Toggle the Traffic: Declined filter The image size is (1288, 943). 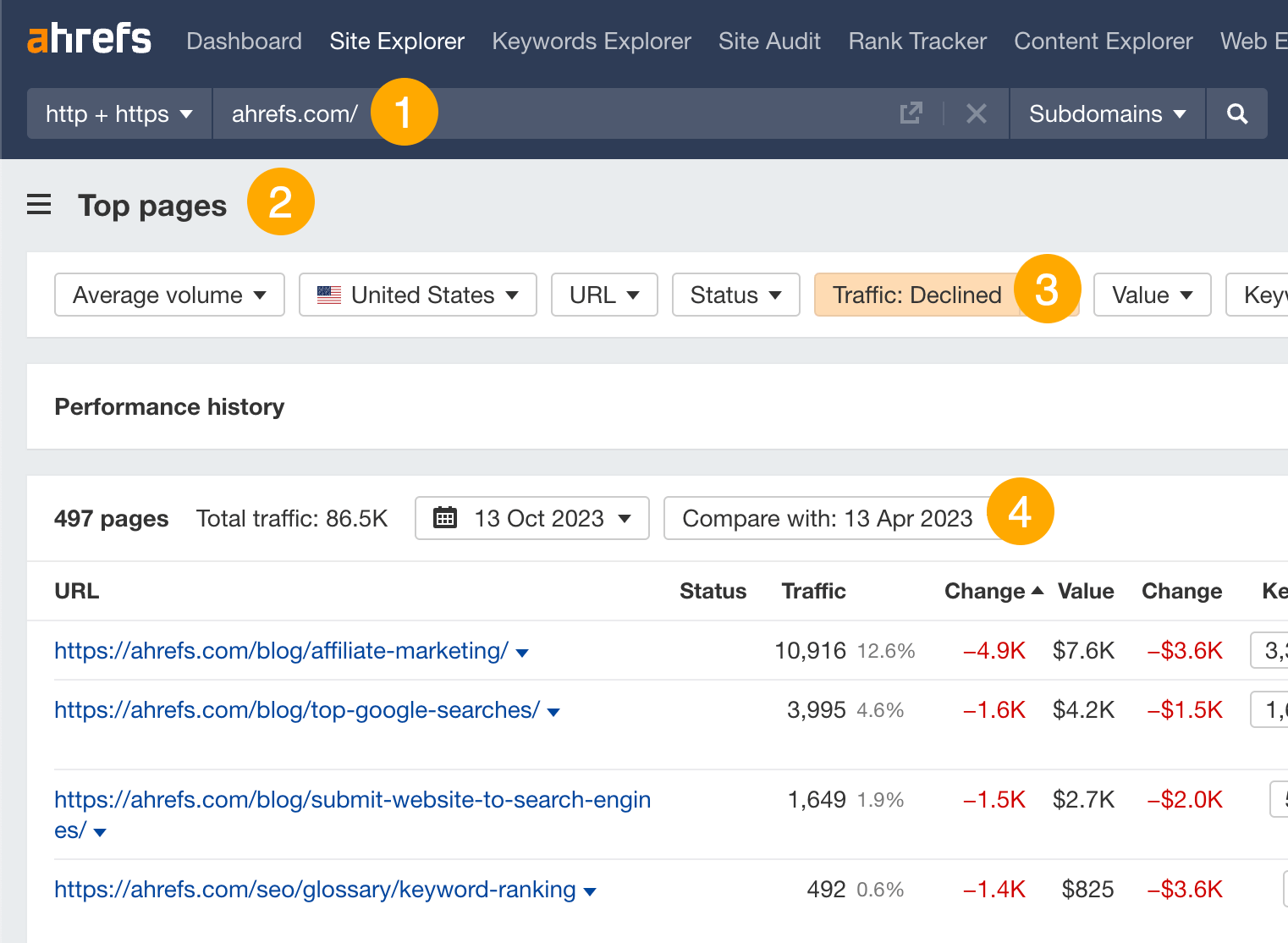(x=916, y=295)
